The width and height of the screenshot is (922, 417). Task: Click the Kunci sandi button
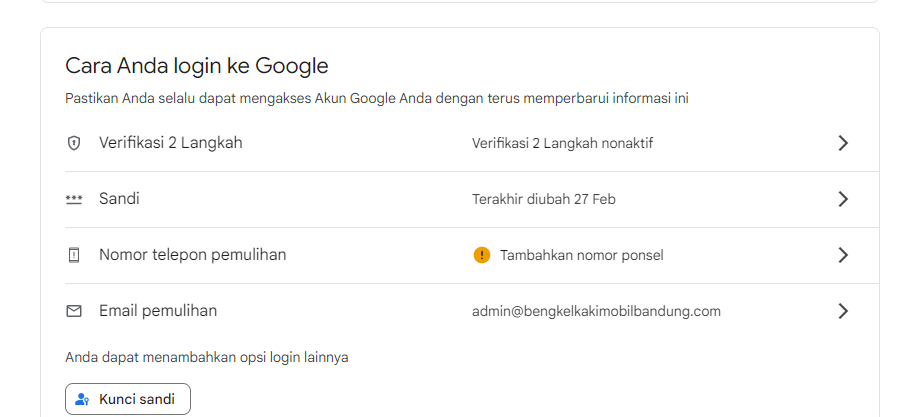[x=128, y=399]
